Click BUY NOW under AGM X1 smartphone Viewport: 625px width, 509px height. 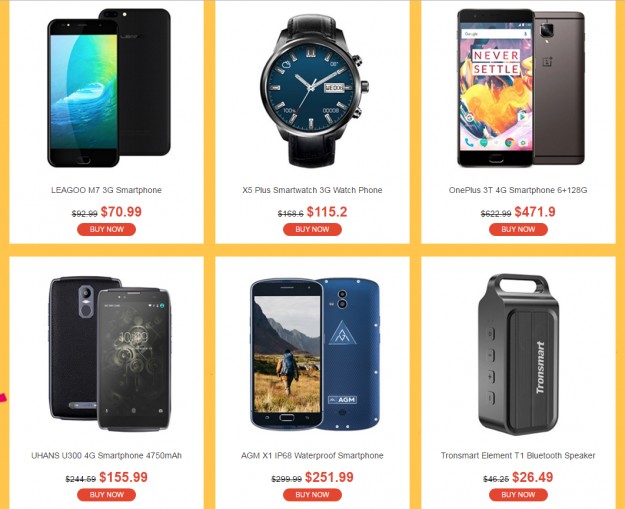[312, 495]
